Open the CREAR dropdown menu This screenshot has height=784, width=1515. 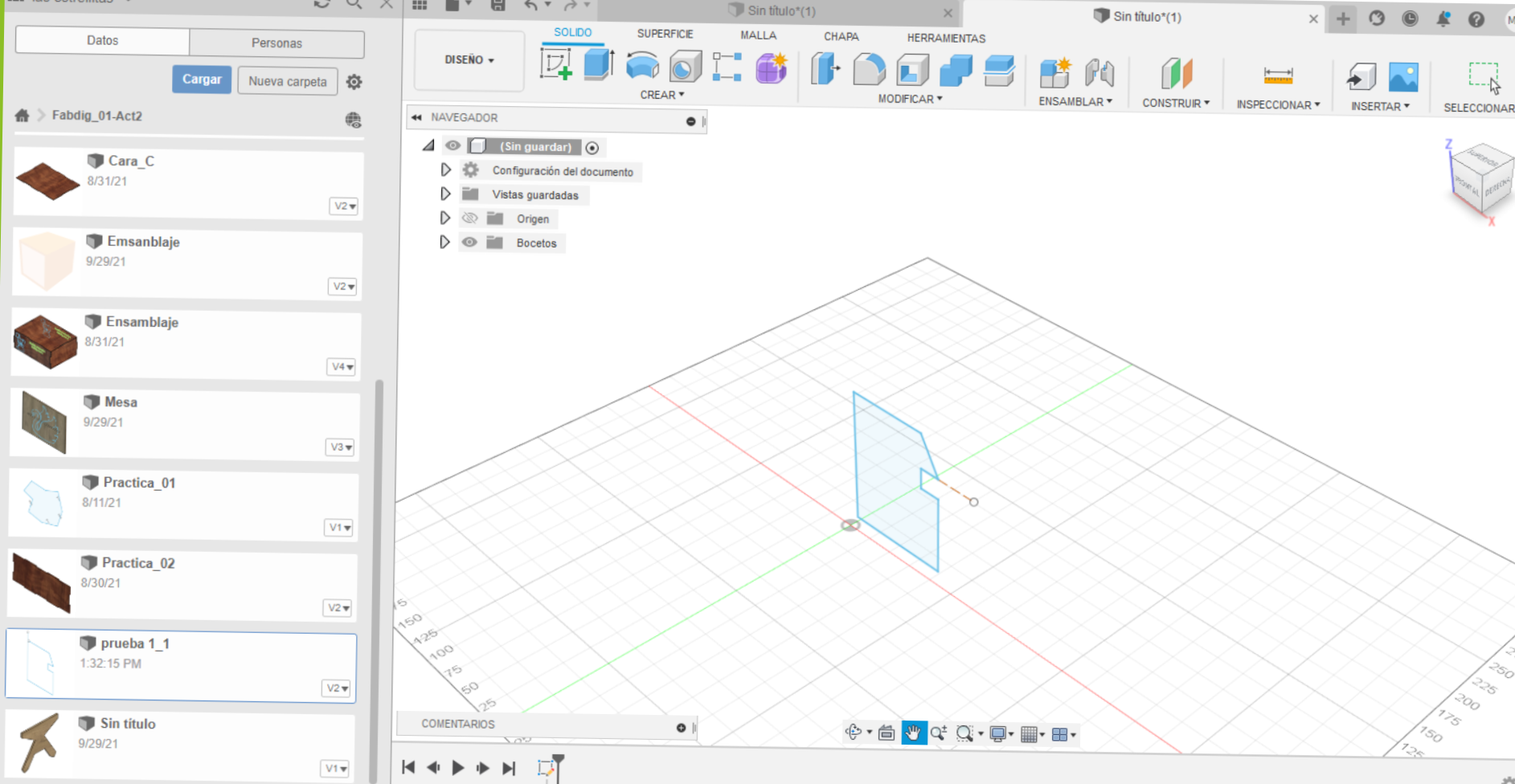[662, 95]
